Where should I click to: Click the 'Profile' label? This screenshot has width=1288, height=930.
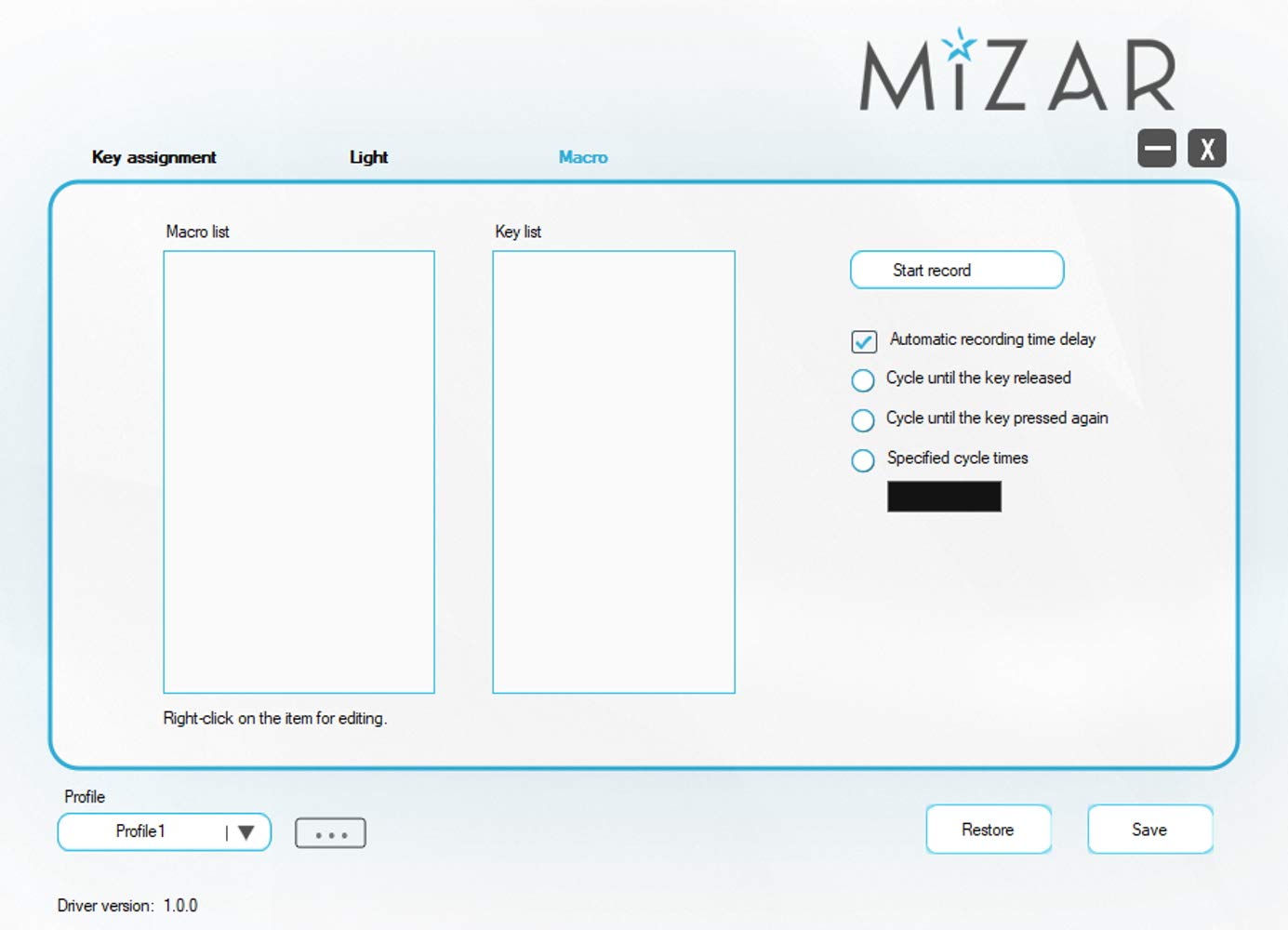pyautogui.click(x=85, y=796)
